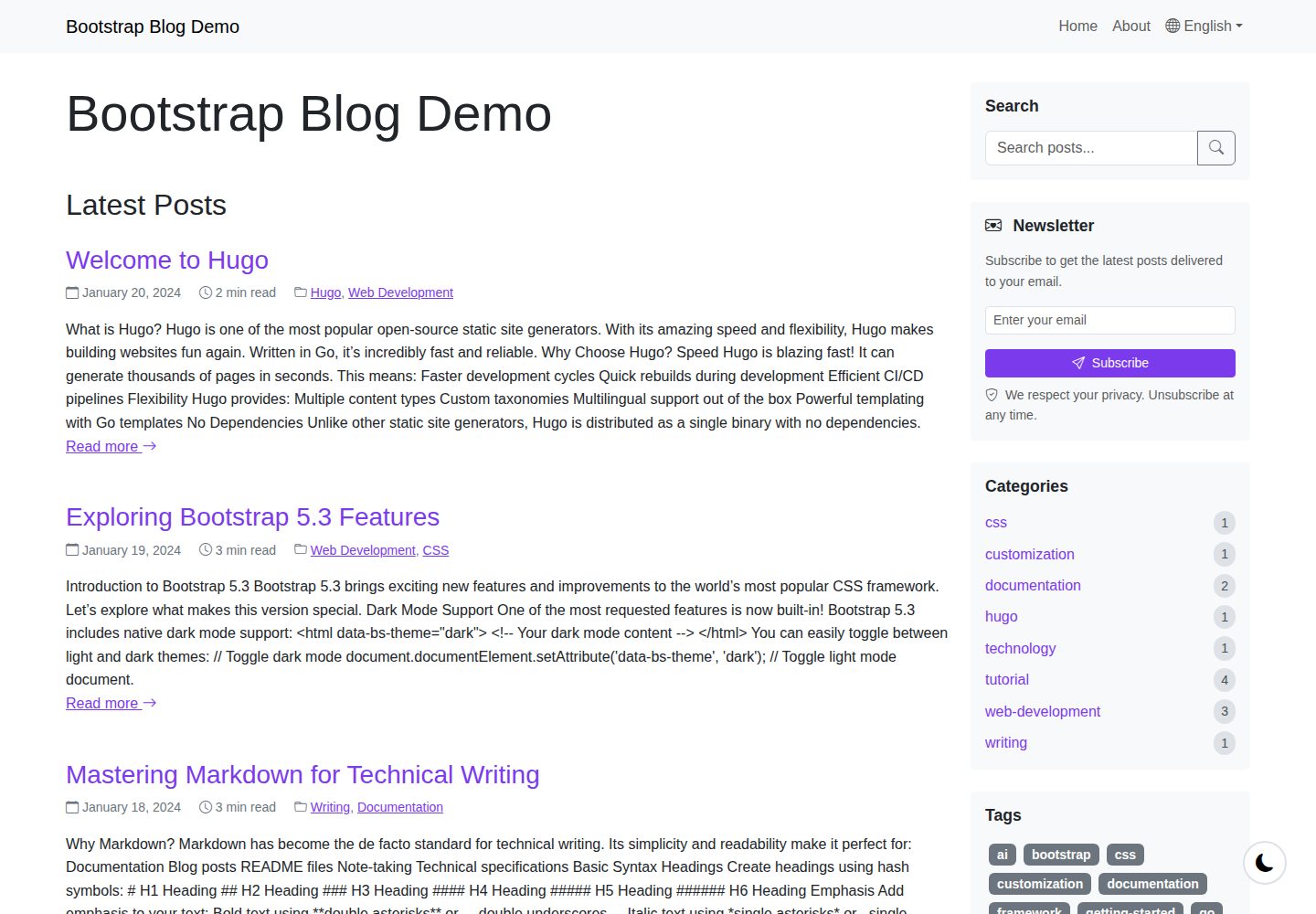Go to the About page
This screenshot has width=1316, height=914.
[x=1131, y=27]
